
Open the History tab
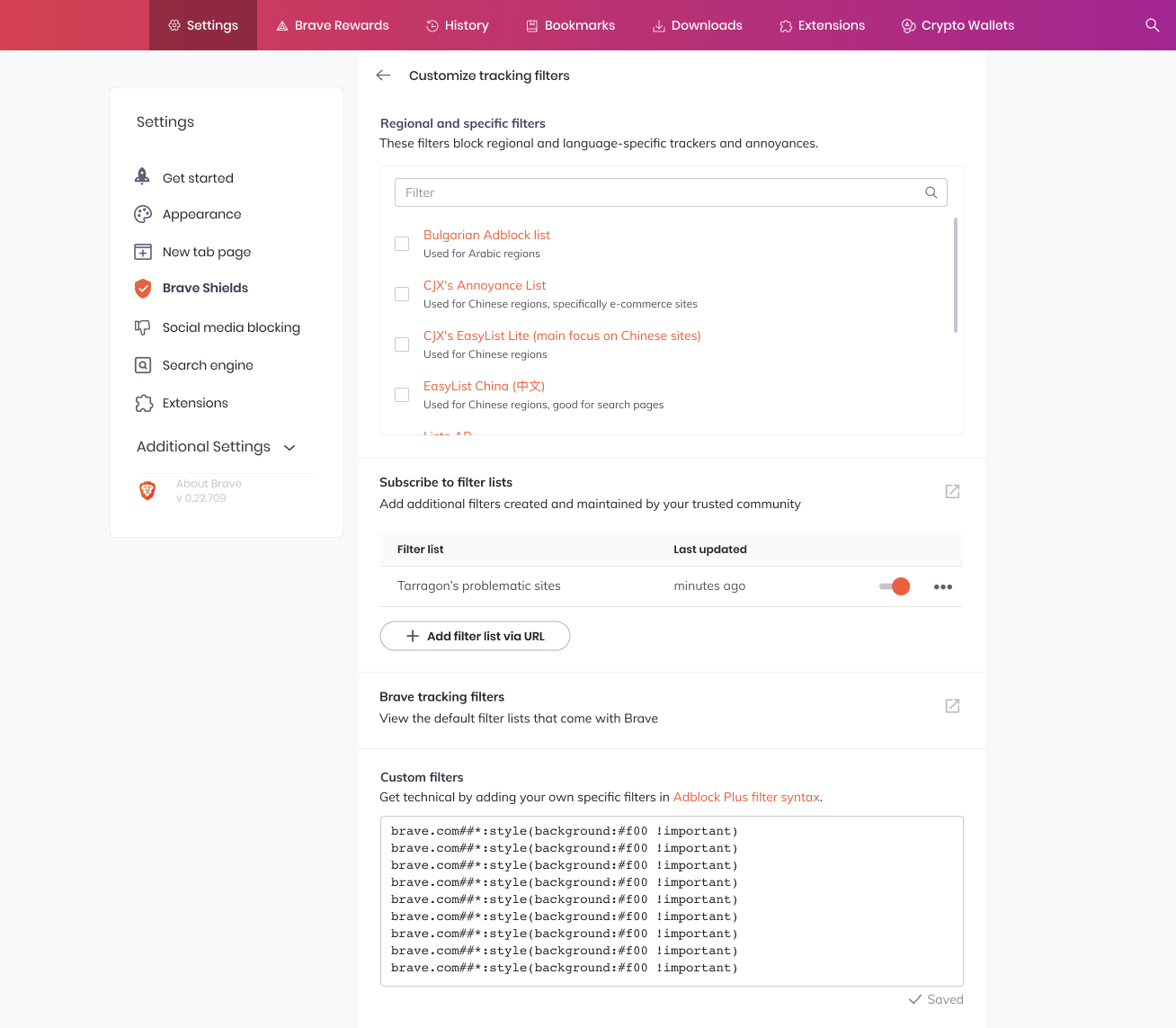(x=458, y=25)
